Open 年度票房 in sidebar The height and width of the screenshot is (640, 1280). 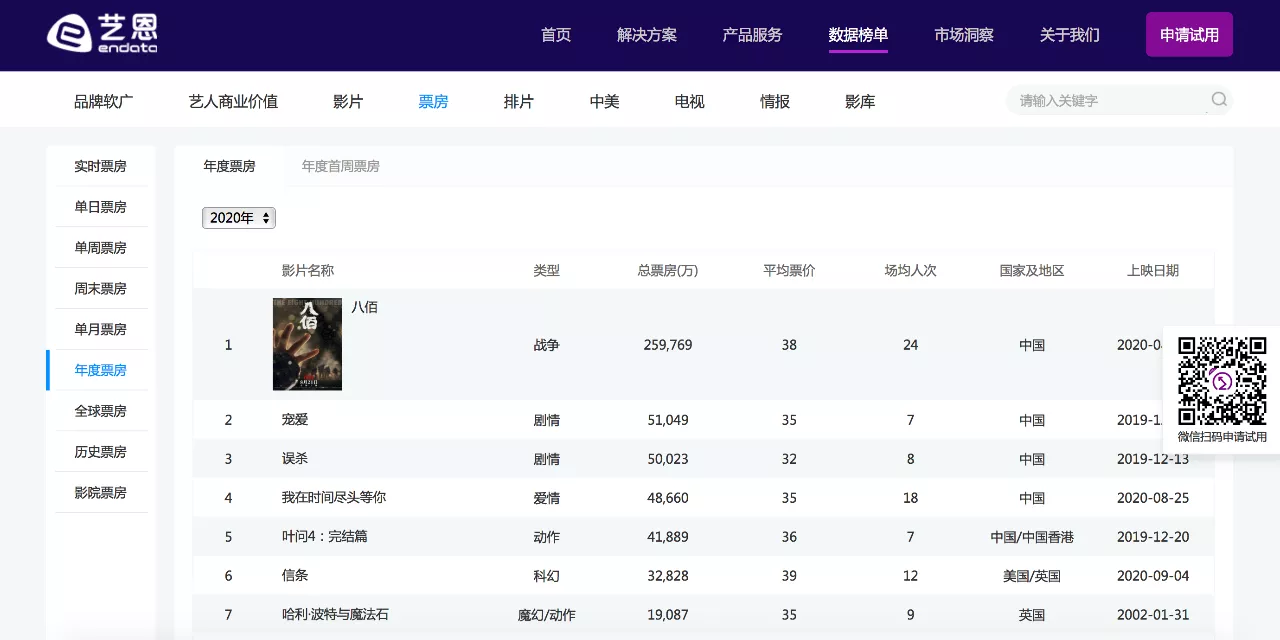point(100,370)
